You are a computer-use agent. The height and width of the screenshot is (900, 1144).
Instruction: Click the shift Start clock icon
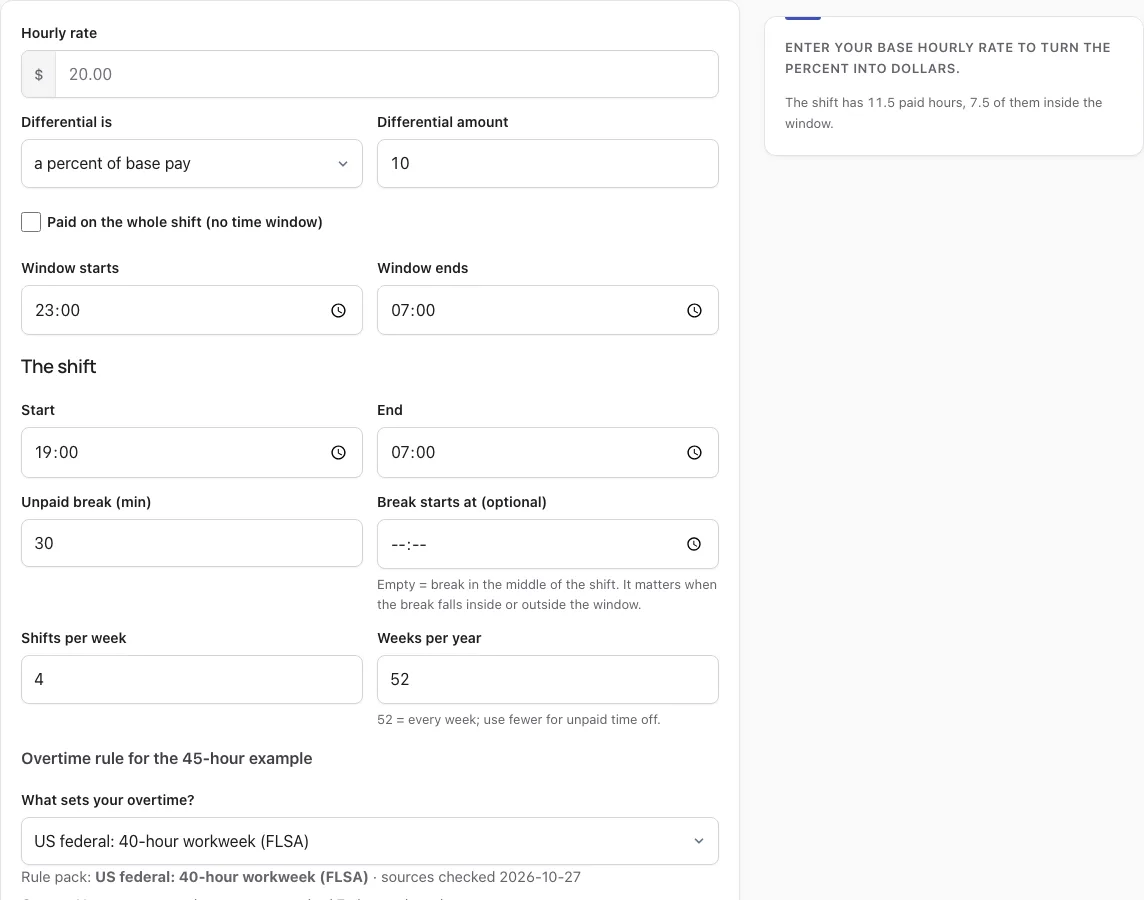point(339,453)
